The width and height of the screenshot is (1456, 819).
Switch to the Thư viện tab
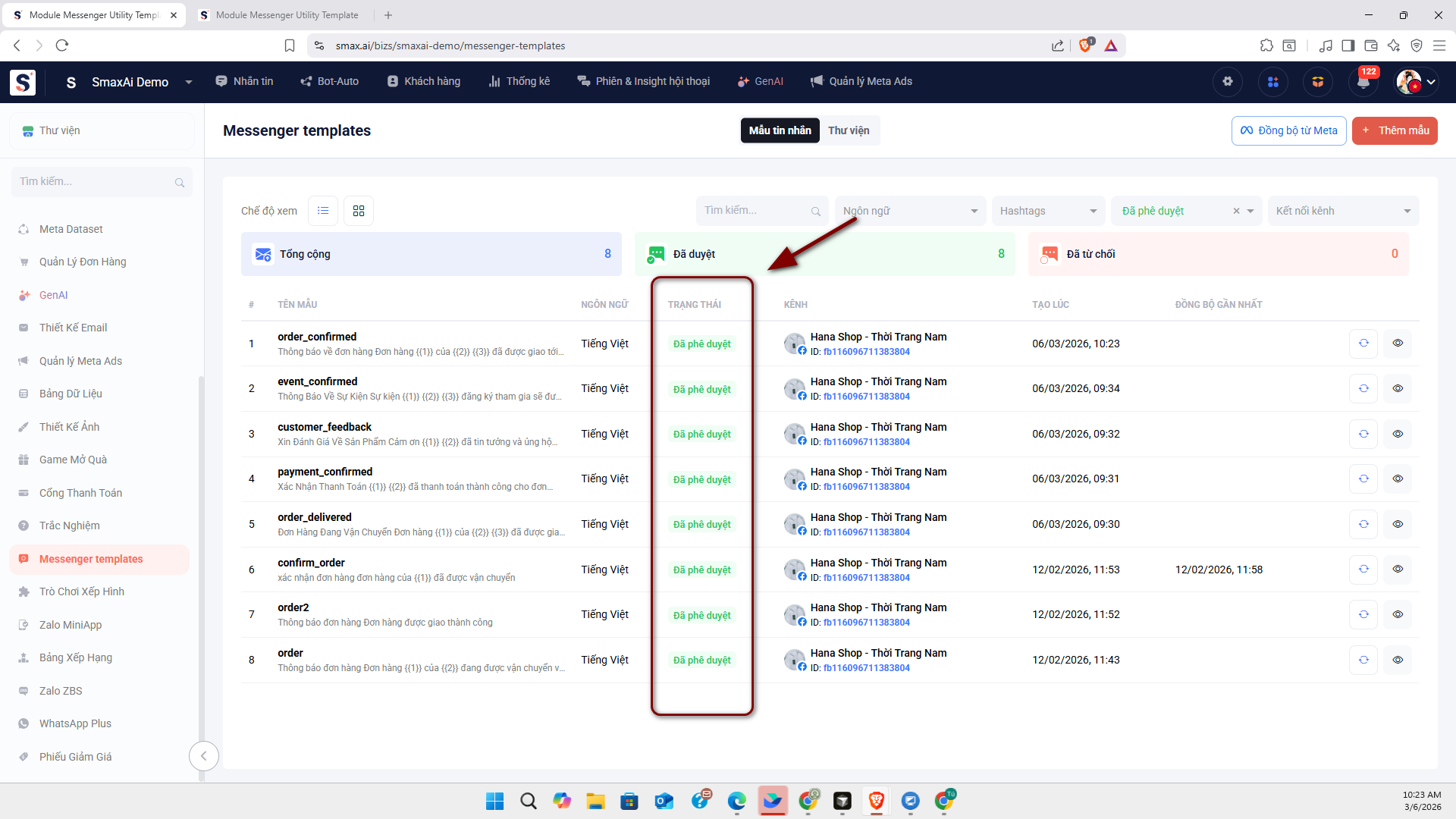[x=849, y=130]
